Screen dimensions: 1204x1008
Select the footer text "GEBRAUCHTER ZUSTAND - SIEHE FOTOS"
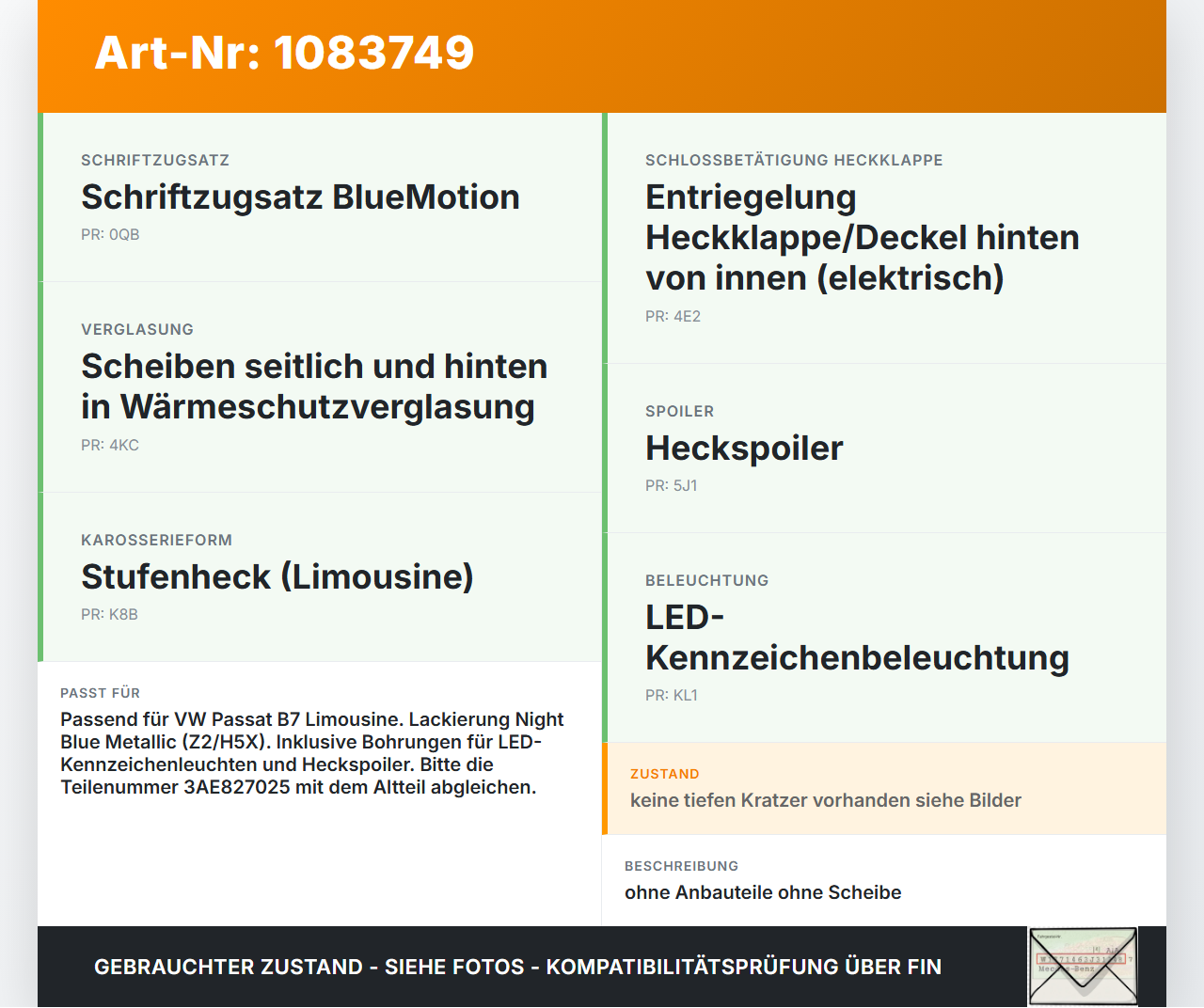coord(309,967)
